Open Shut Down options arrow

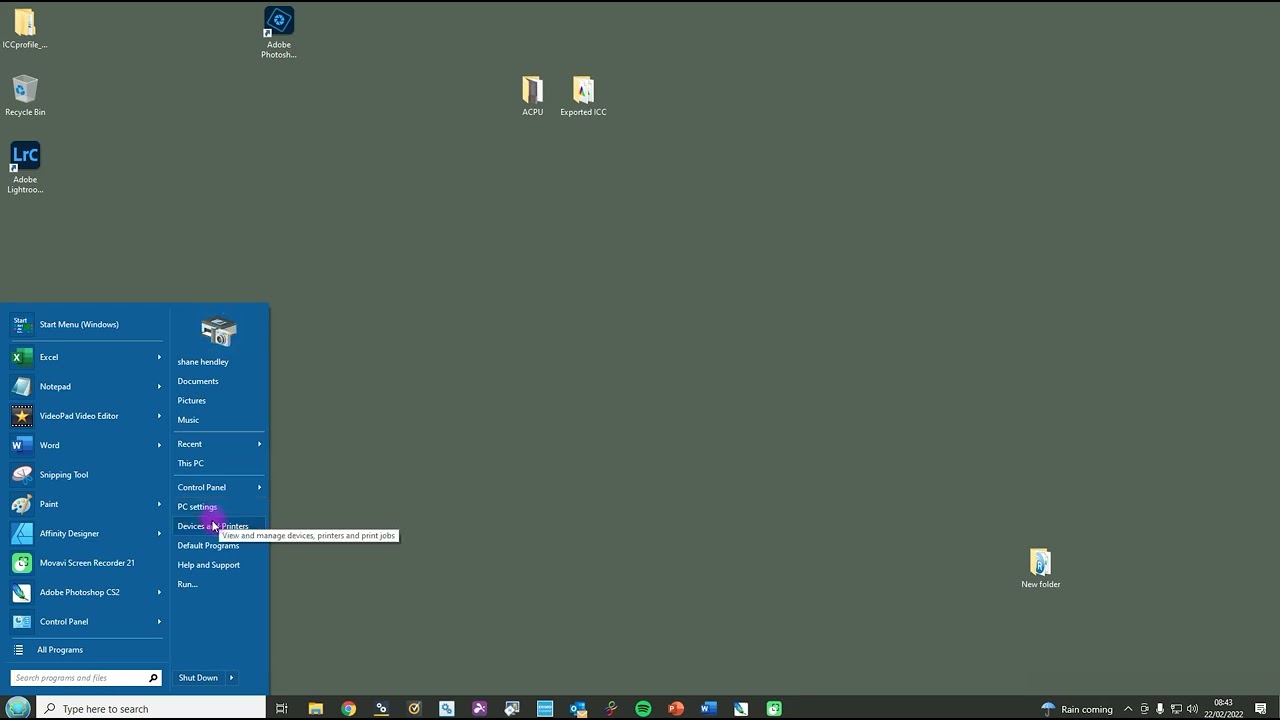coord(231,678)
